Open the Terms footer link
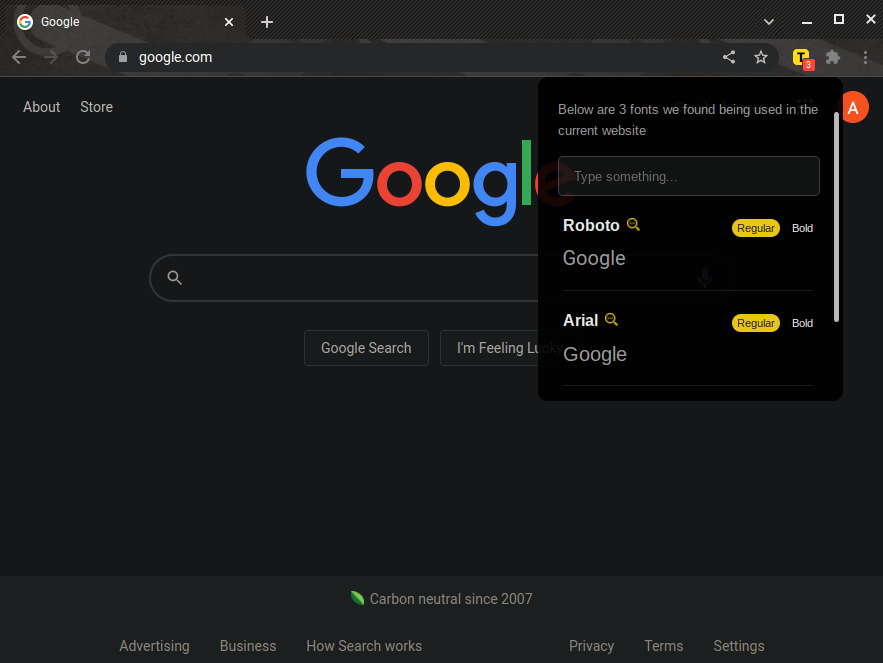883x663 pixels. click(663, 646)
